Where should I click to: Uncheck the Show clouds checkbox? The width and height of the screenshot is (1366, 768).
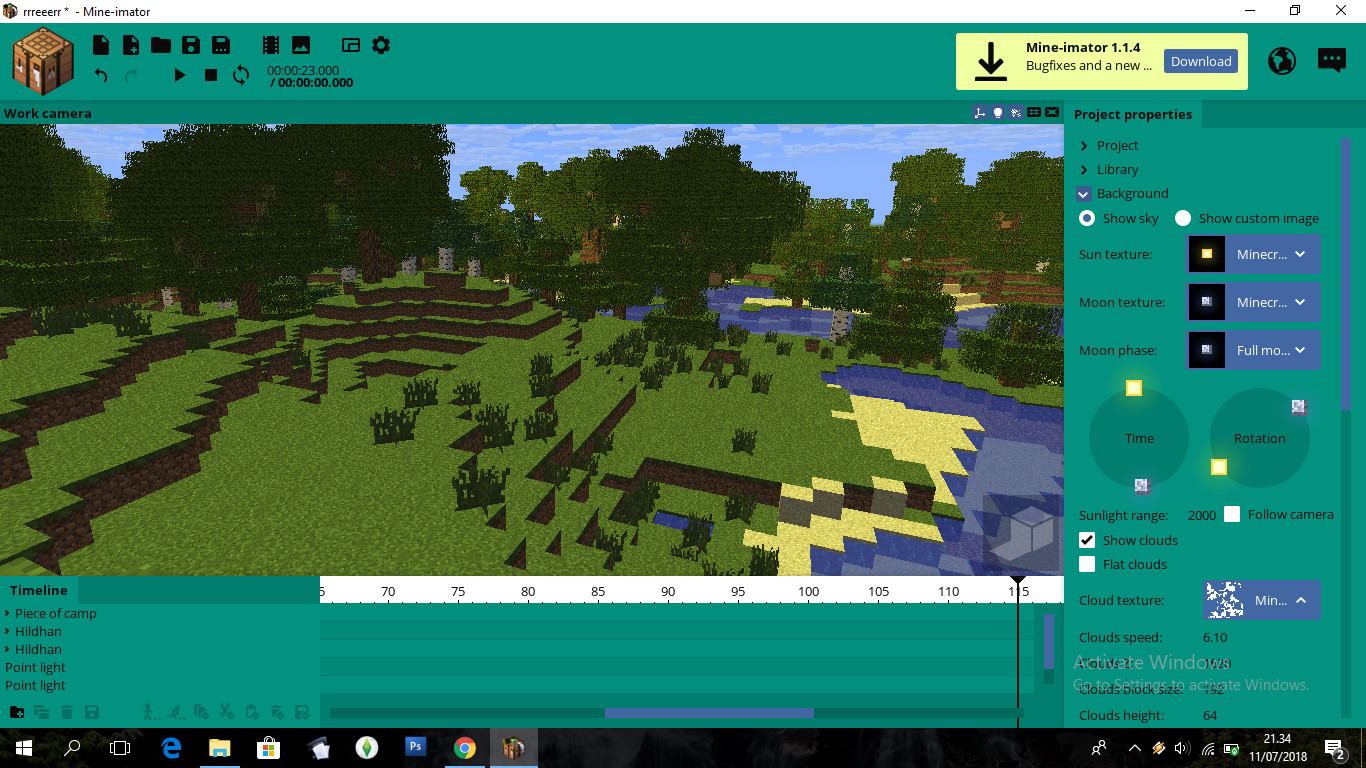pos(1087,539)
